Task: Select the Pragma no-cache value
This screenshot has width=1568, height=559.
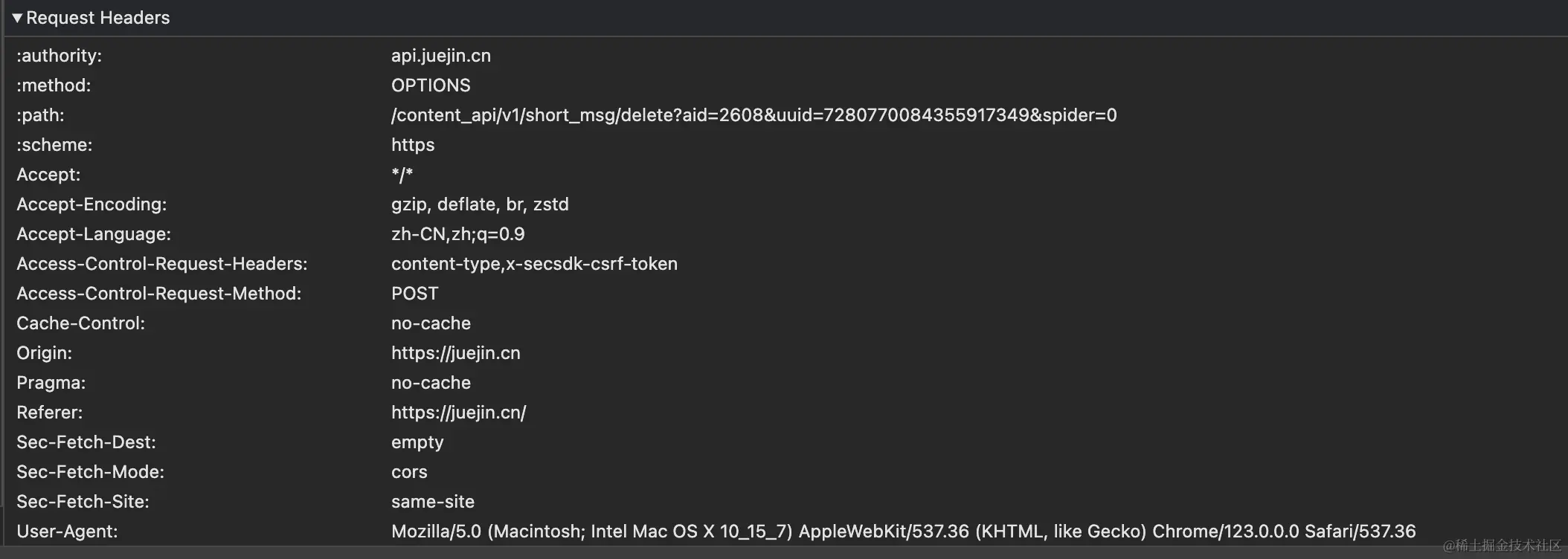Action: [431, 383]
